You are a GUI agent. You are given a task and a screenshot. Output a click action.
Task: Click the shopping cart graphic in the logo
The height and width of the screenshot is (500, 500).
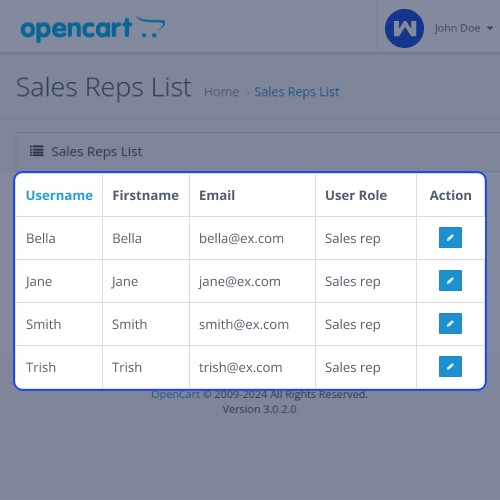tap(151, 27)
